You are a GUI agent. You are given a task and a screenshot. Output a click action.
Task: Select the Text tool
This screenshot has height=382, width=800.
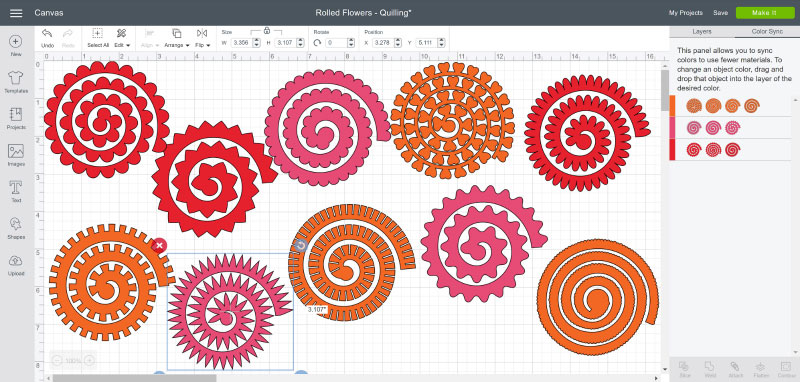(x=16, y=187)
